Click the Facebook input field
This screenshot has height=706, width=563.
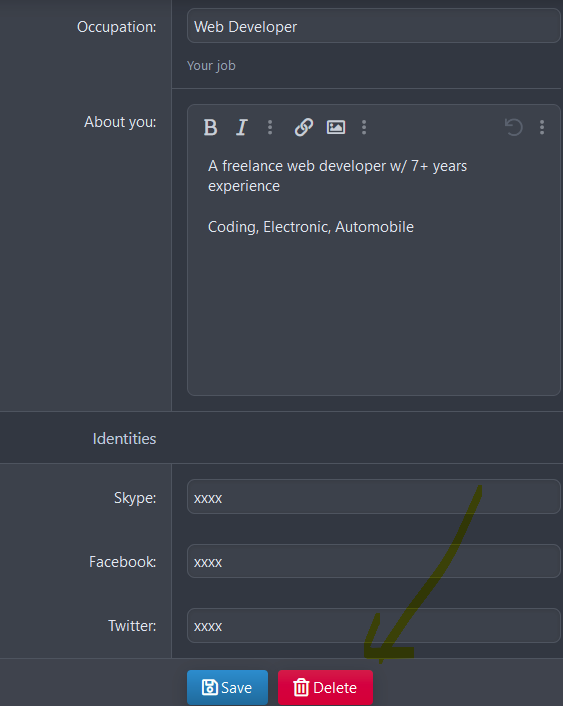[x=373, y=561]
